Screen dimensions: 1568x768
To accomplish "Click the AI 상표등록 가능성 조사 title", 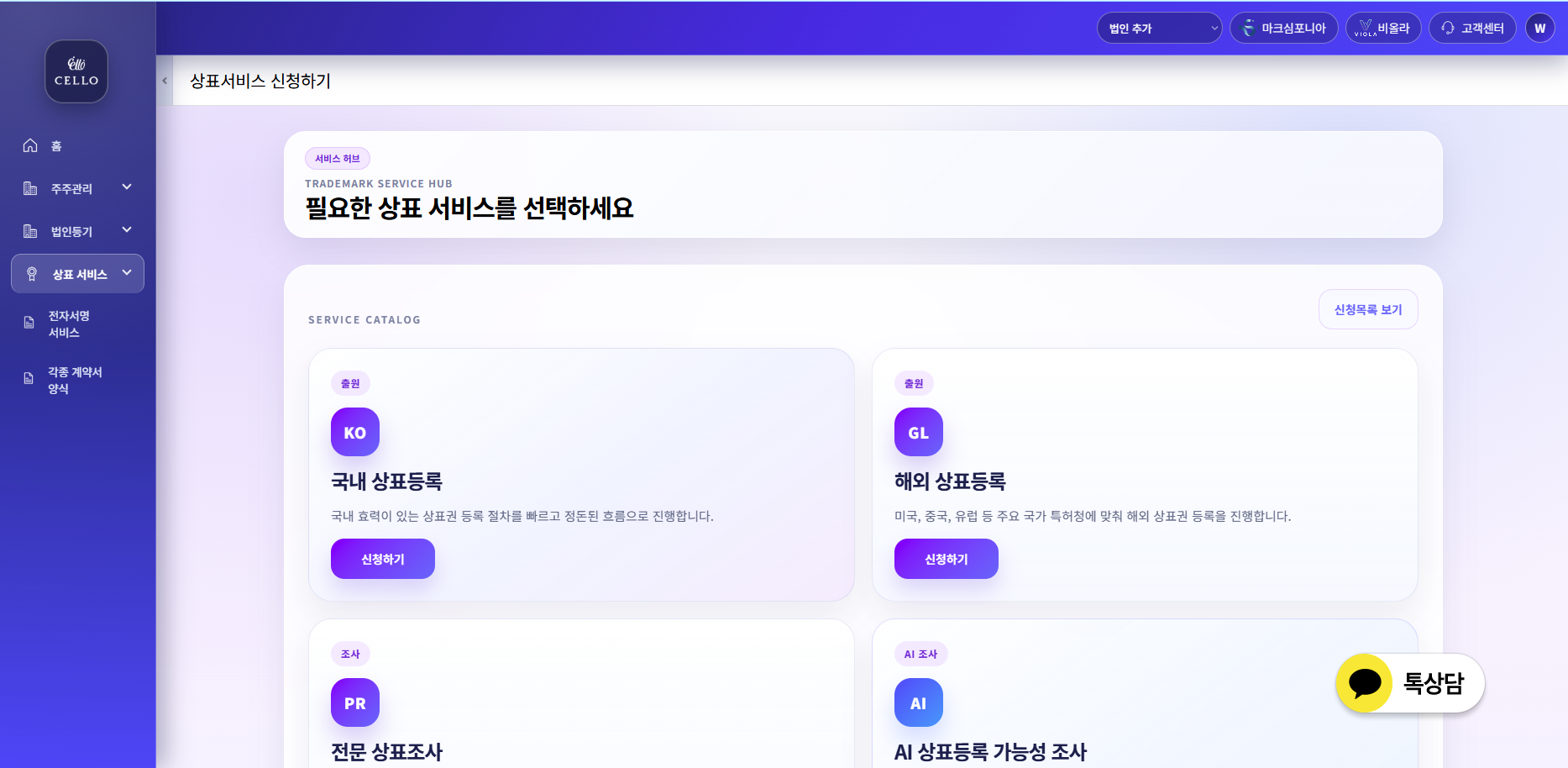I will tap(990, 751).
